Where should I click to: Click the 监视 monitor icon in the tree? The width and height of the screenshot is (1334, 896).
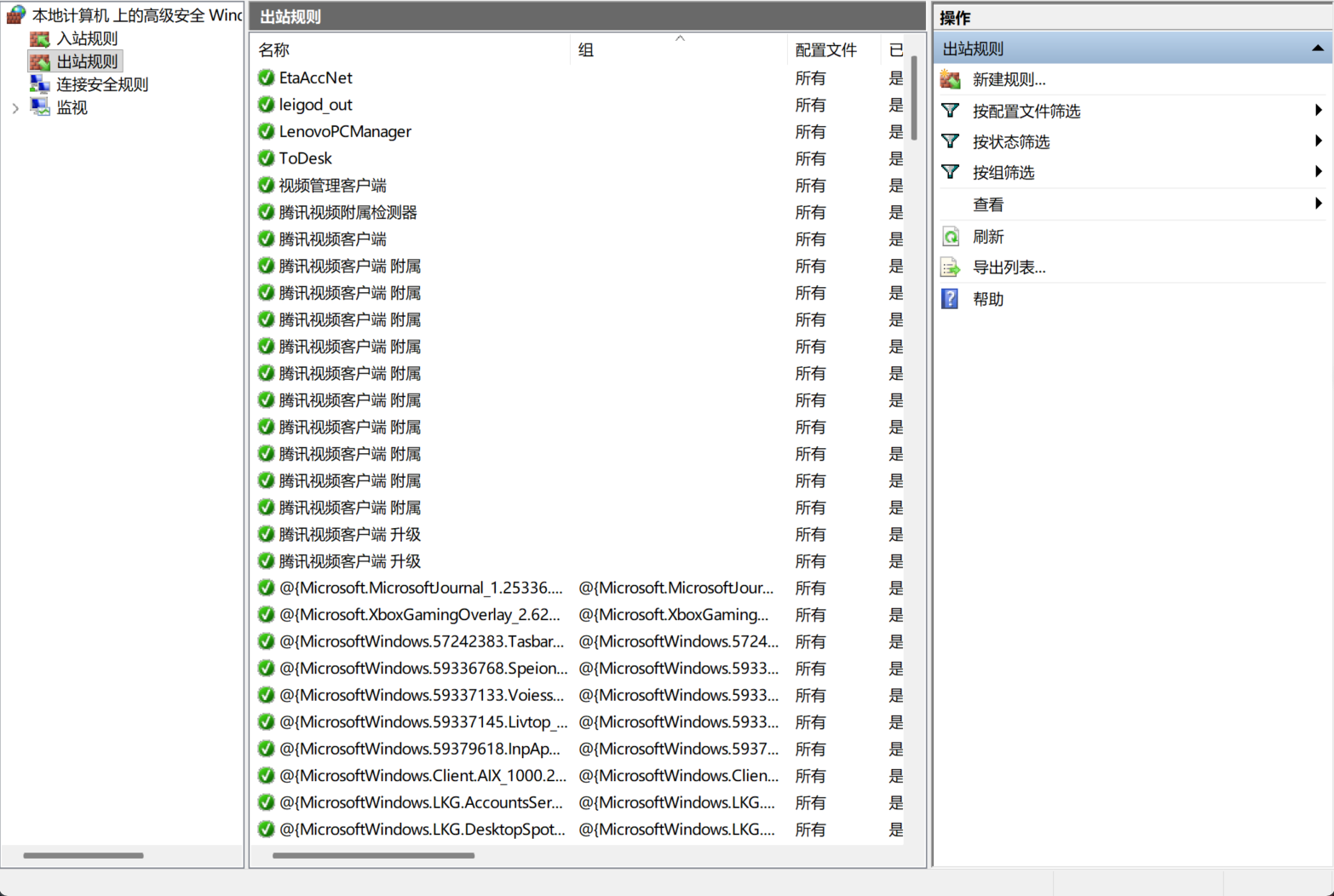[40, 107]
